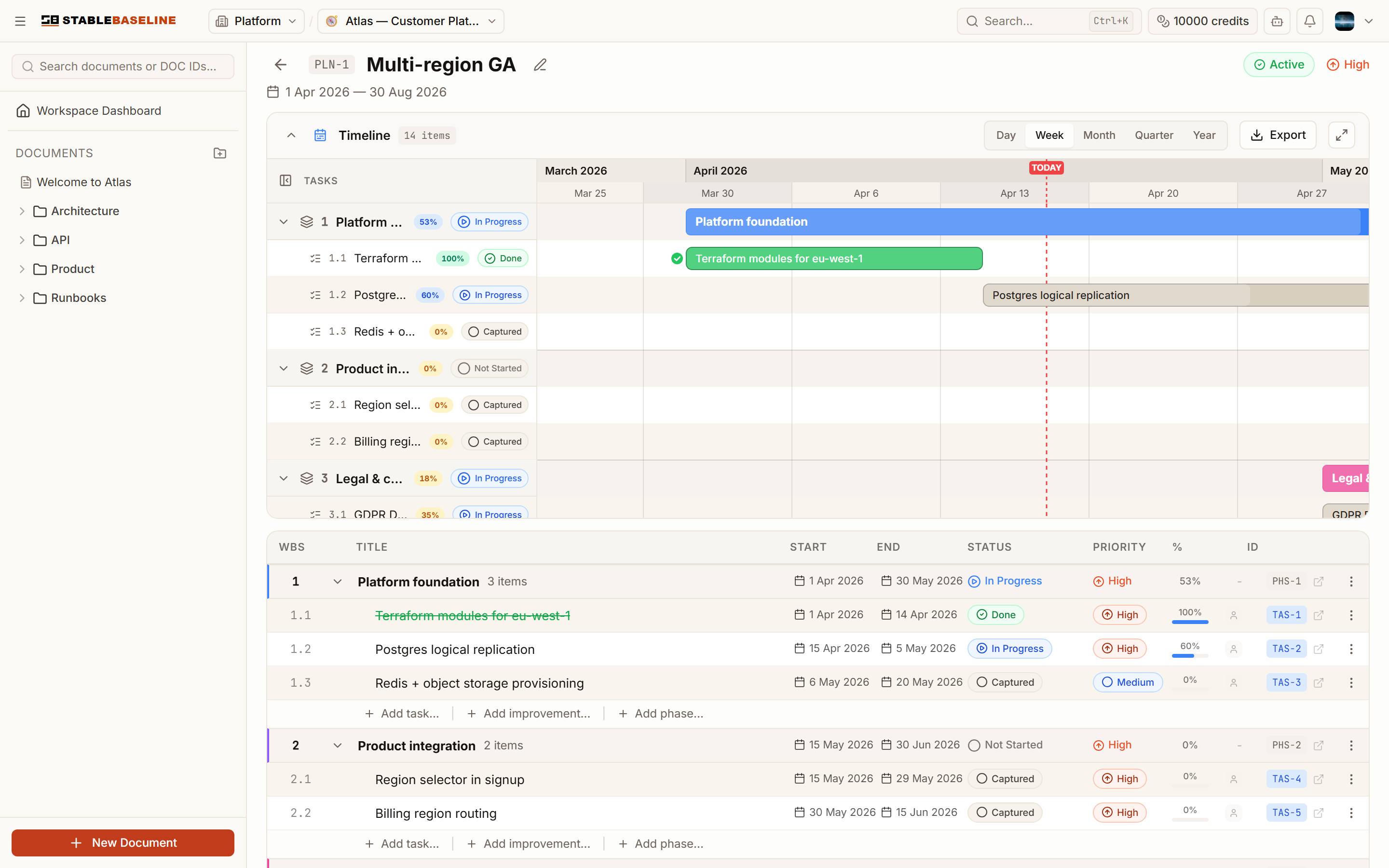
Task: Toggle the Medium priority of Redis + object storage
Action: click(x=1127, y=682)
